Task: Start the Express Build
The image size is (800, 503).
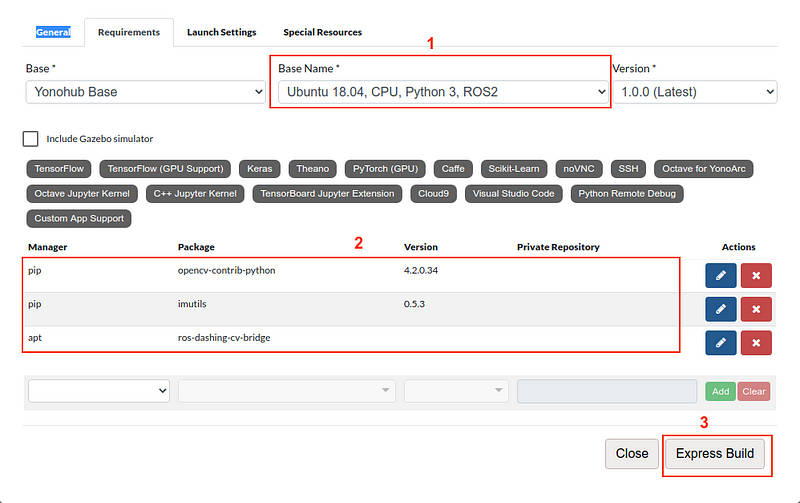Action: coord(715,454)
